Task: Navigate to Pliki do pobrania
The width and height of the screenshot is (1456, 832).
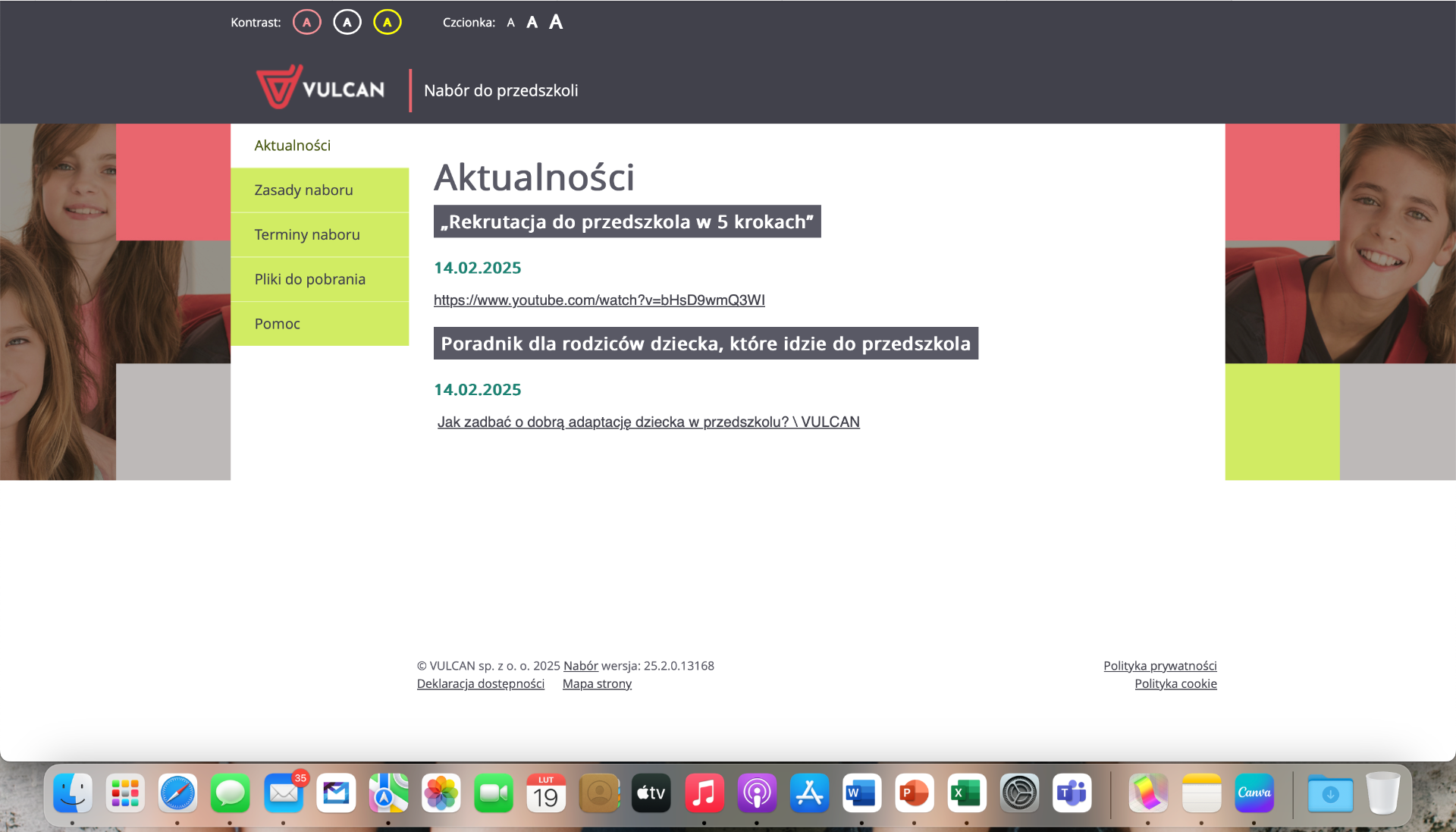Action: tap(309, 279)
